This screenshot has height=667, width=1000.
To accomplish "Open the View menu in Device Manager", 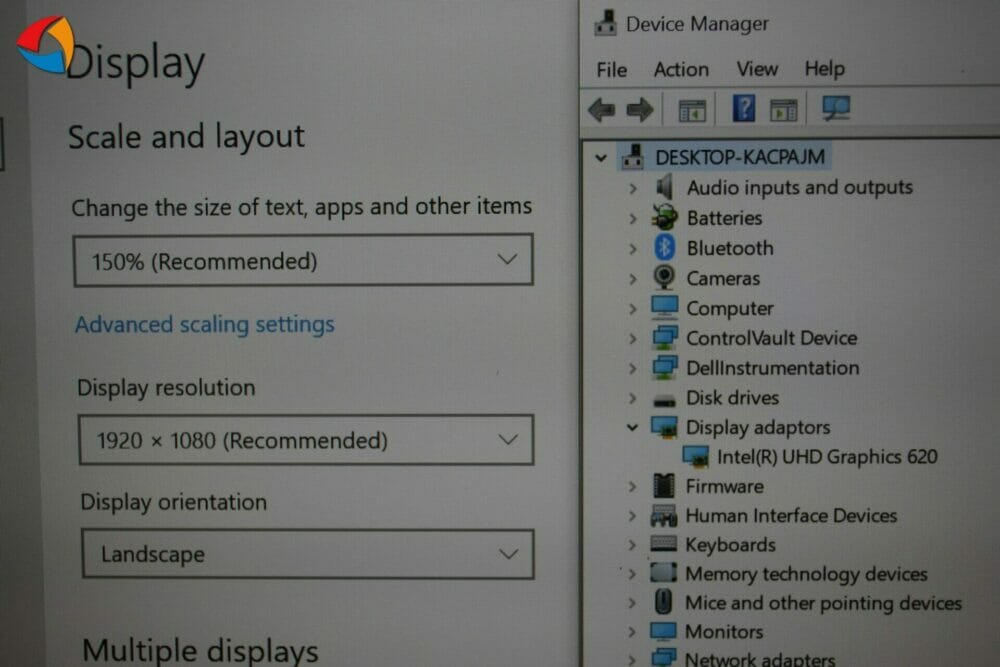I will [x=757, y=68].
